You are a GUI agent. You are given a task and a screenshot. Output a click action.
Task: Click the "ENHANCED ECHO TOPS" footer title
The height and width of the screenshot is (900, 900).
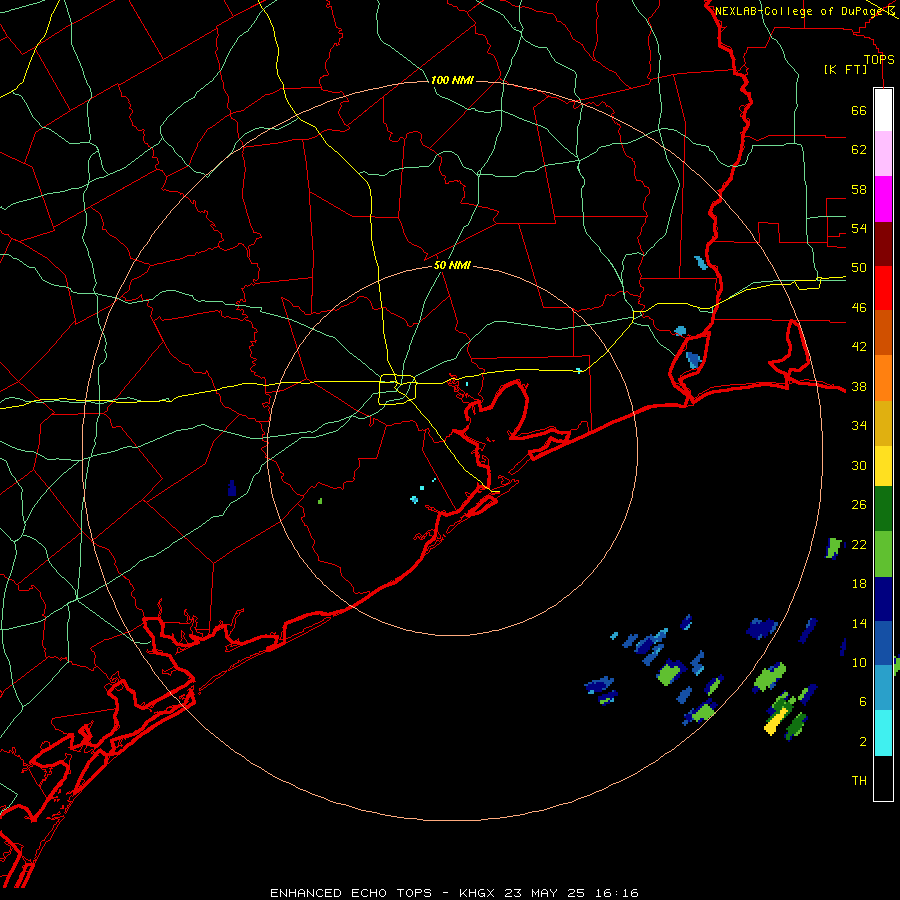coord(351,893)
